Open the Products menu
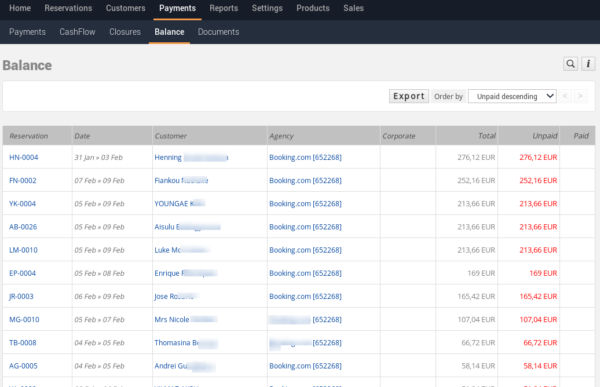This screenshot has height=387, width=600. coord(313,8)
